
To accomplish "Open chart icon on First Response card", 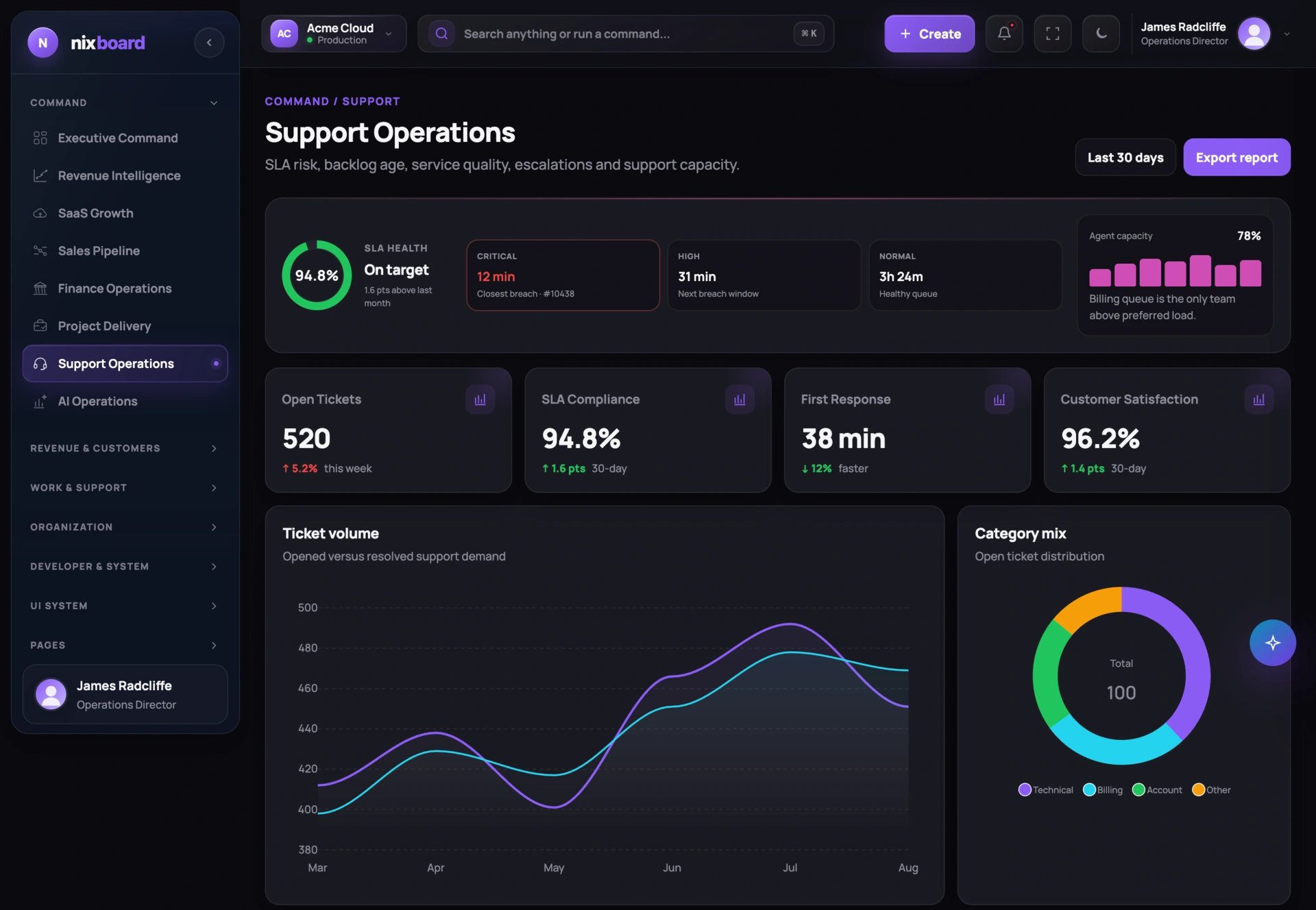I will coord(999,399).
